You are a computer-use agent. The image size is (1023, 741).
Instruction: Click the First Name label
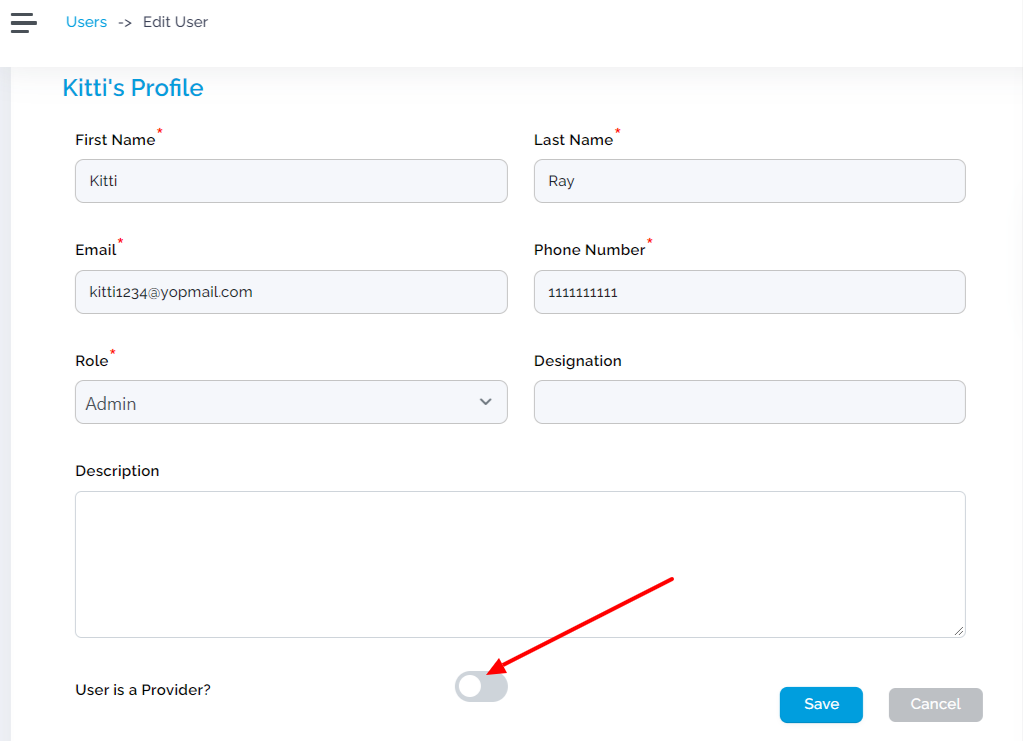[115, 140]
